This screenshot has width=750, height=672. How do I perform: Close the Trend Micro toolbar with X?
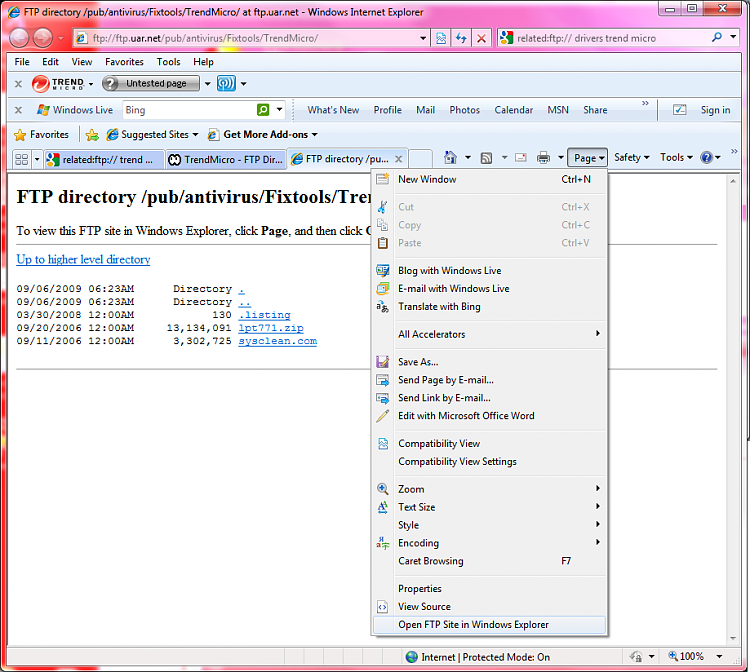(x=18, y=84)
